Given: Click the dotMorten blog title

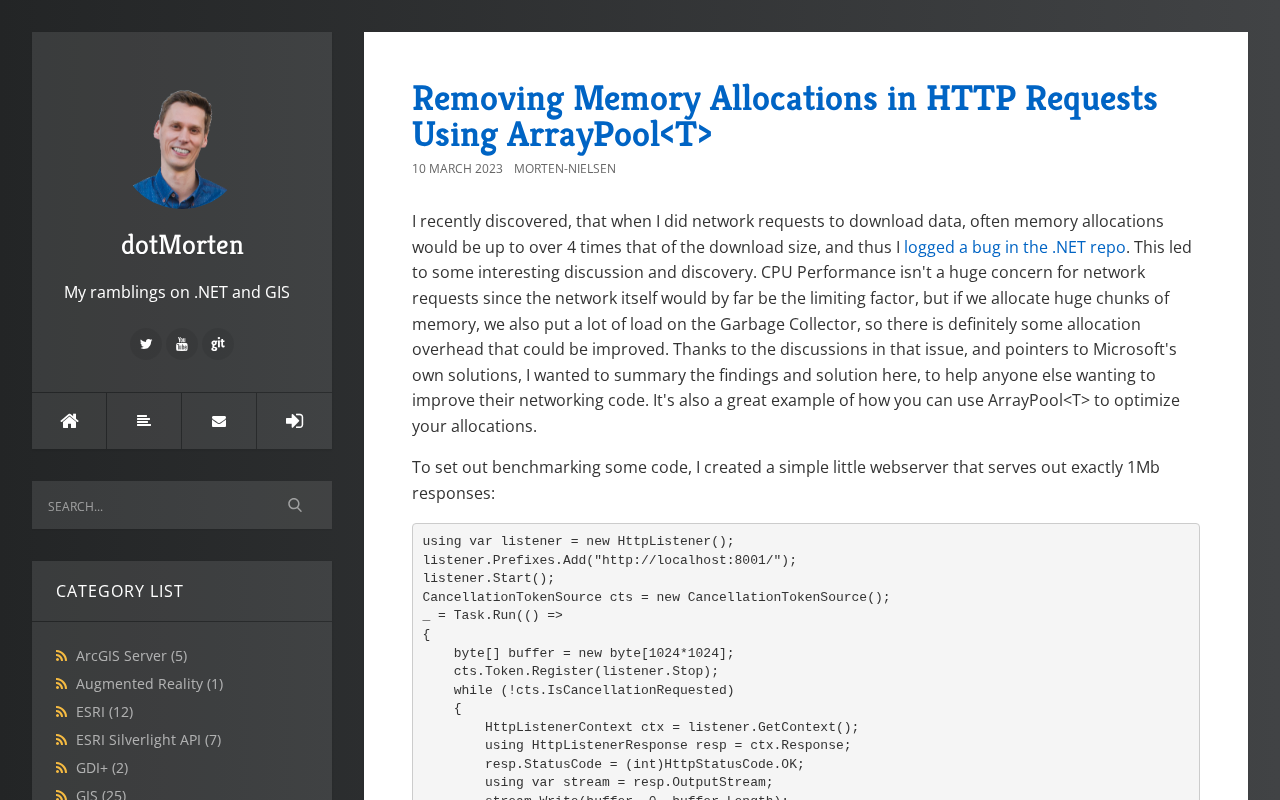Looking at the screenshot, I should click(182, 245).
